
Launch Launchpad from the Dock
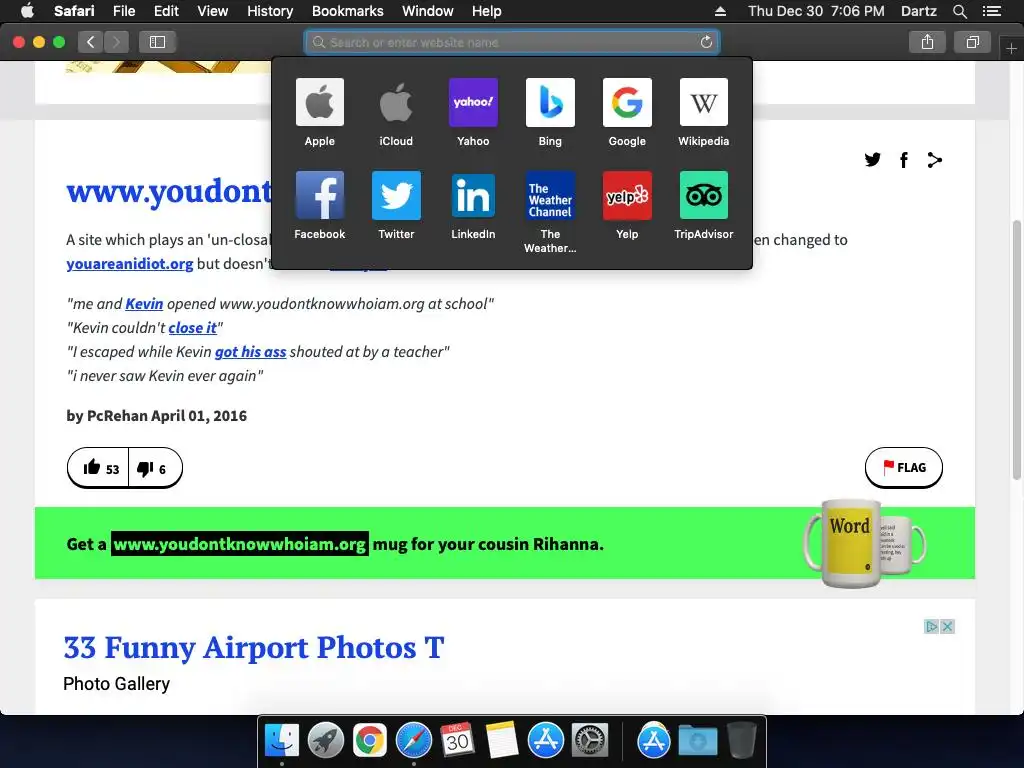click(325, 740)
